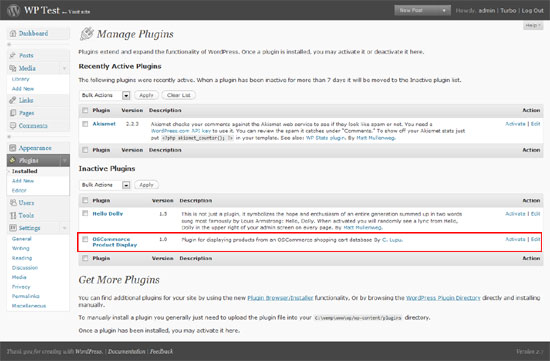This screenshot has width=550, height=361.
Task: Toggle select-all checkbox in Inactive Plugins header
Action: click(85, 200)
